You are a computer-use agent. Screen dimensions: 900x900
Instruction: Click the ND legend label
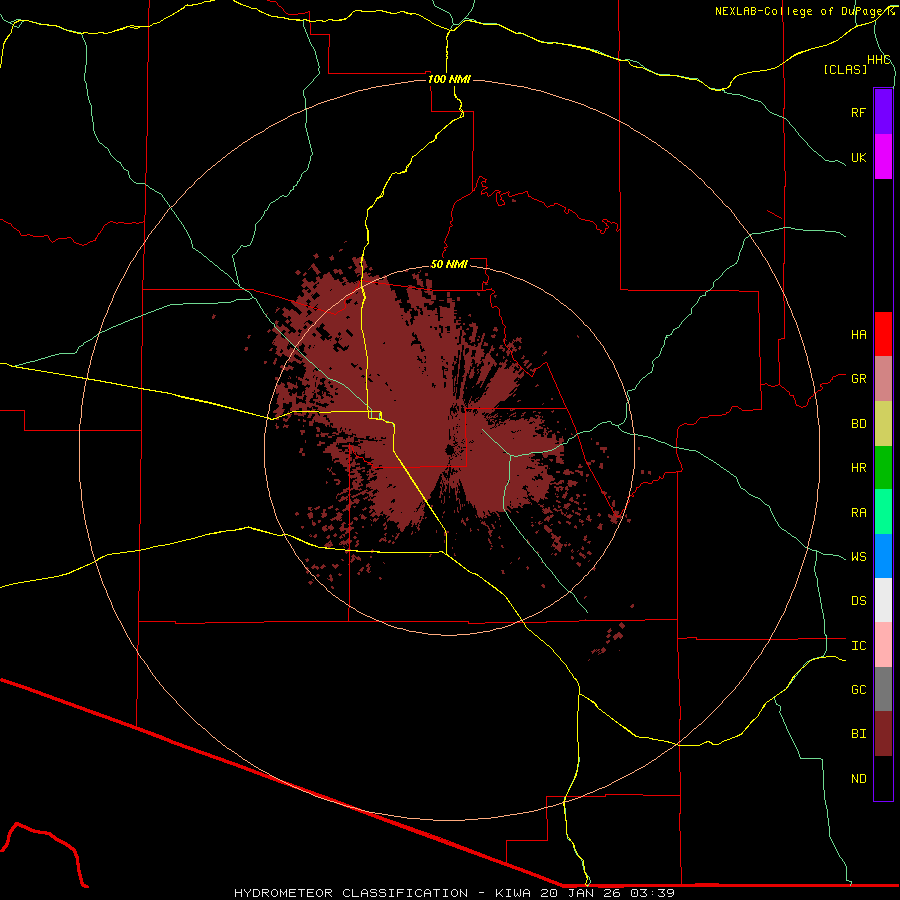point(858,779)
